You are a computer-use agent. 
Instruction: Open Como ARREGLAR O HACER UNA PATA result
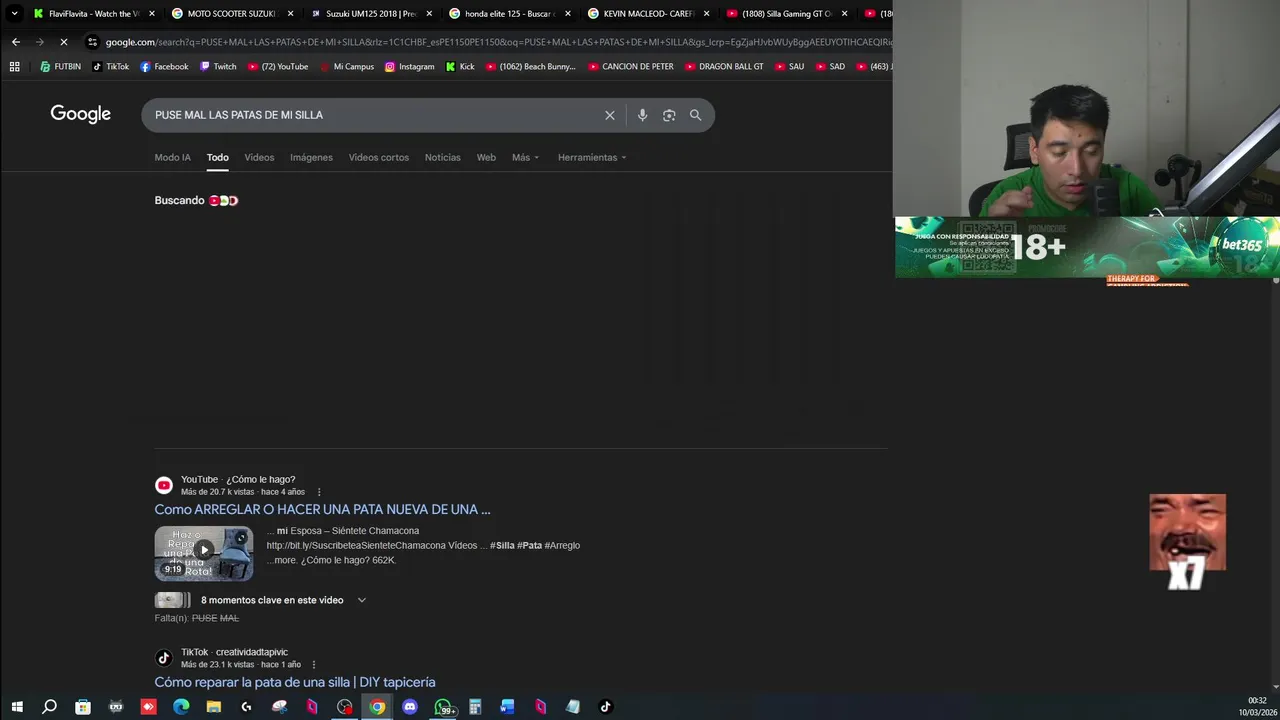[322, 510]
